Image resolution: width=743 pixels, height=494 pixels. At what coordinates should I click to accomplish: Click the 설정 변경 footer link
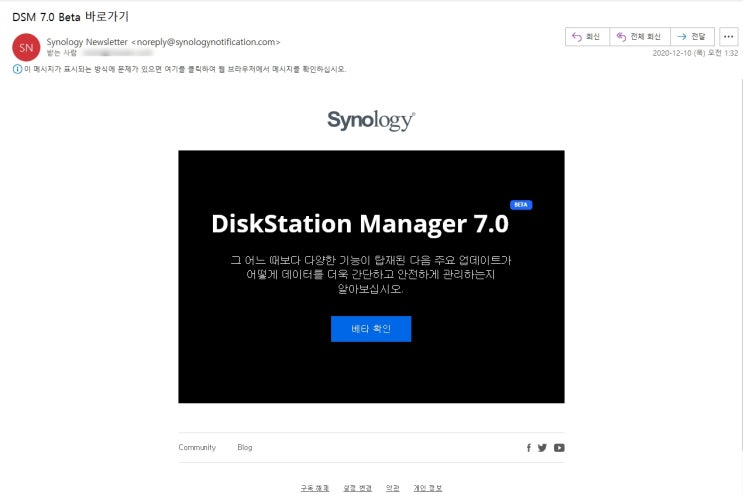tap(357, 488)
